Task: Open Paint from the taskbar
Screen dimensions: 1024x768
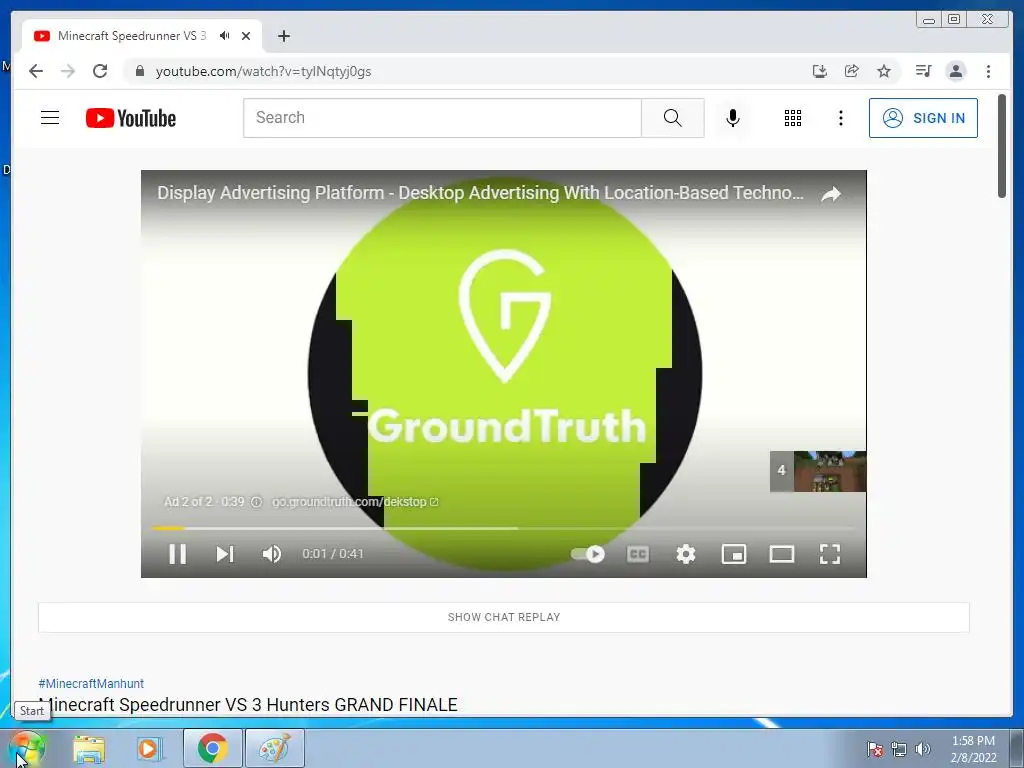Action: [x=274, y=748]
